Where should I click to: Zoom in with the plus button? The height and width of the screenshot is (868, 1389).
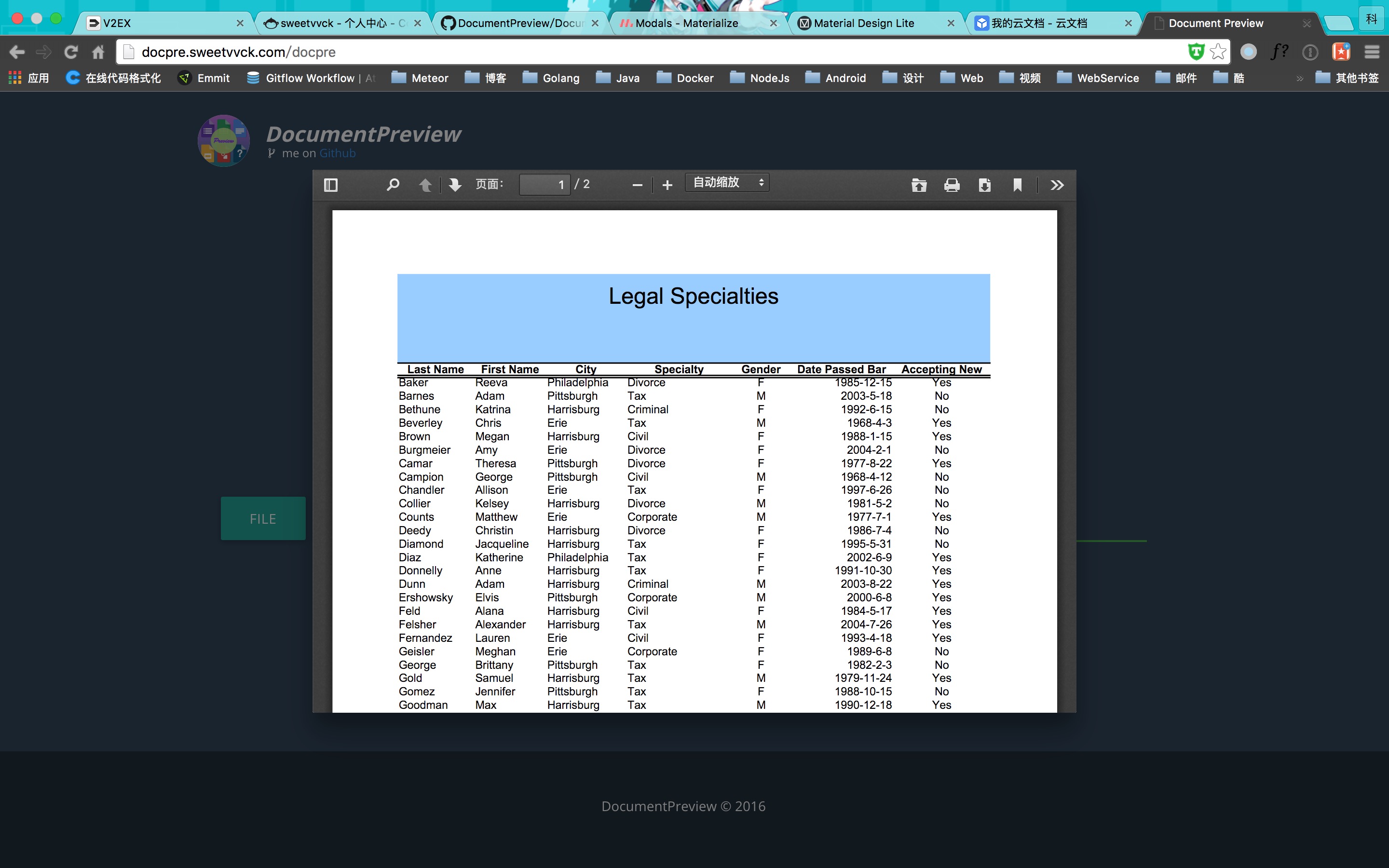(x=667, y=185)
